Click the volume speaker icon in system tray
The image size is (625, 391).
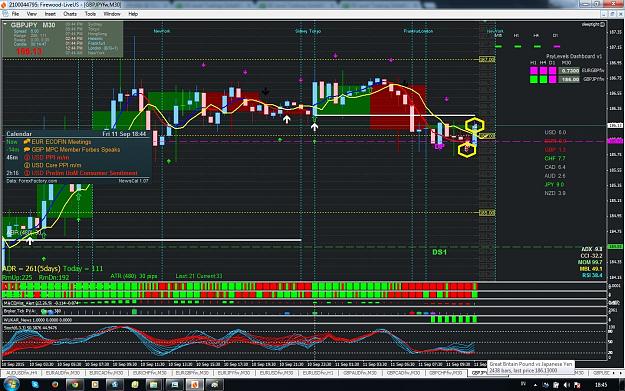coord(566,385)
